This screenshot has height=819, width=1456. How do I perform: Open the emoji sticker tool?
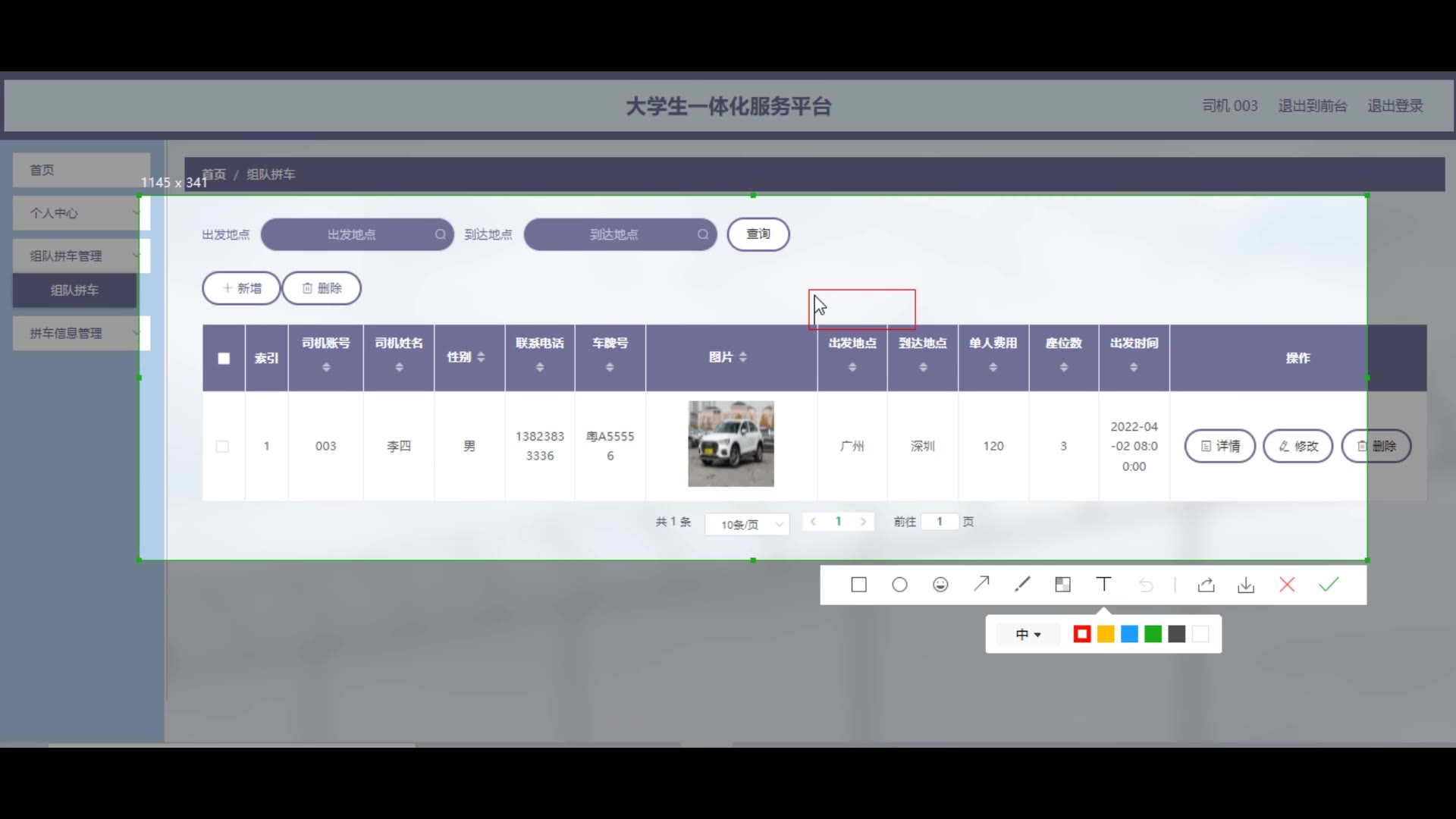tap(940, 585)
